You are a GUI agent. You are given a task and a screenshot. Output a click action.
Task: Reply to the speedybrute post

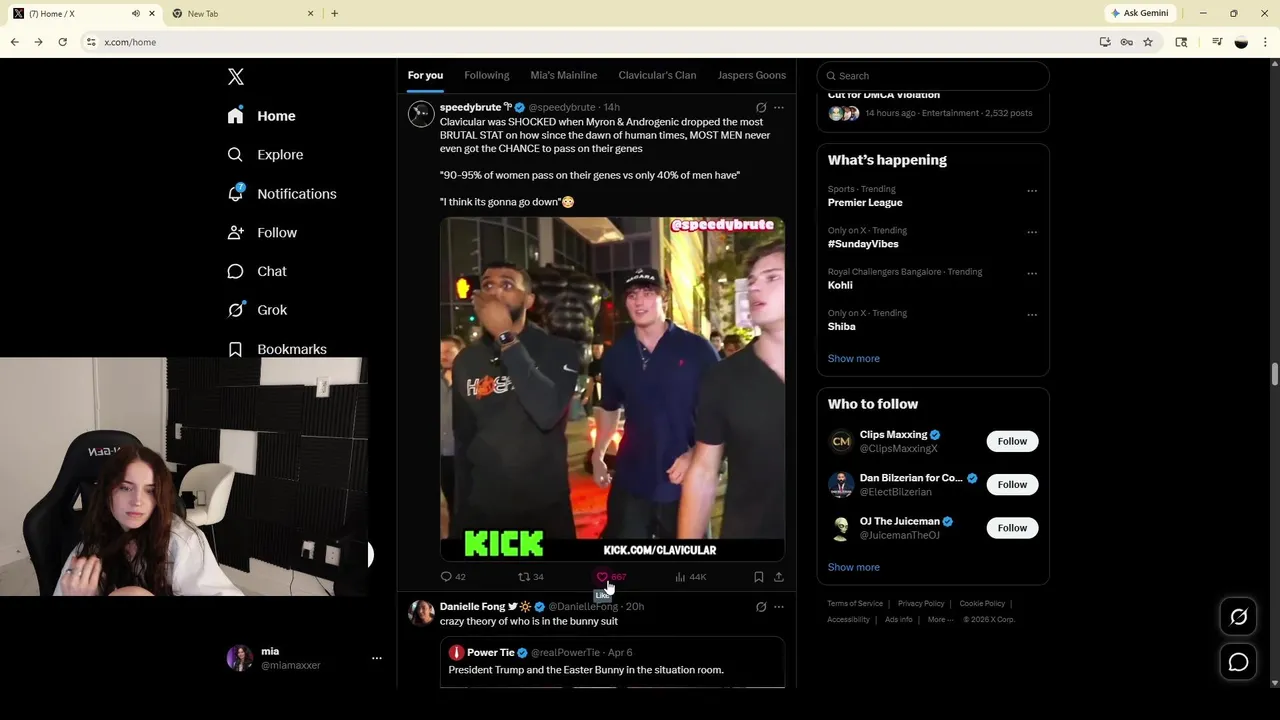click(453, 577)
